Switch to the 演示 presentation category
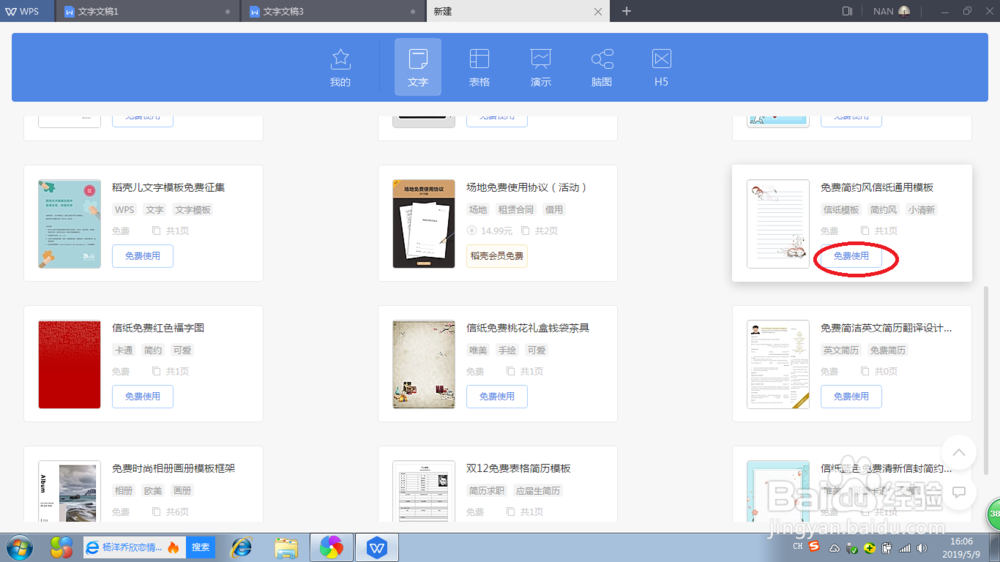 (x=540, y=68)
